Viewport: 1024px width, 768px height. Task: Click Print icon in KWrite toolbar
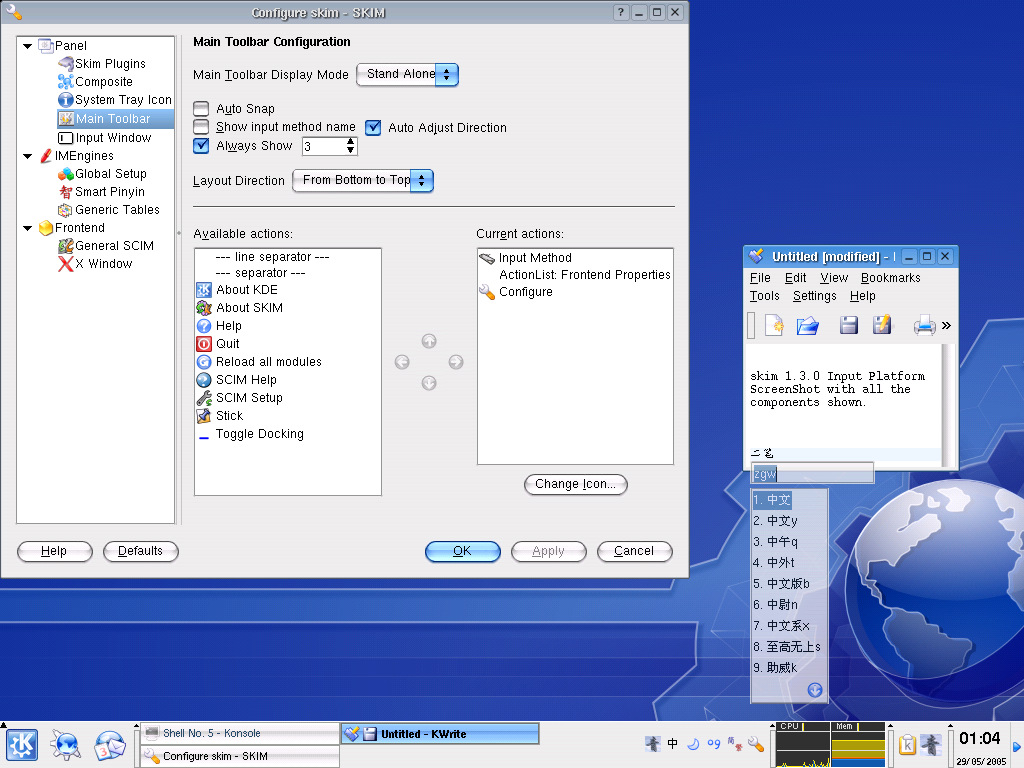924,325
